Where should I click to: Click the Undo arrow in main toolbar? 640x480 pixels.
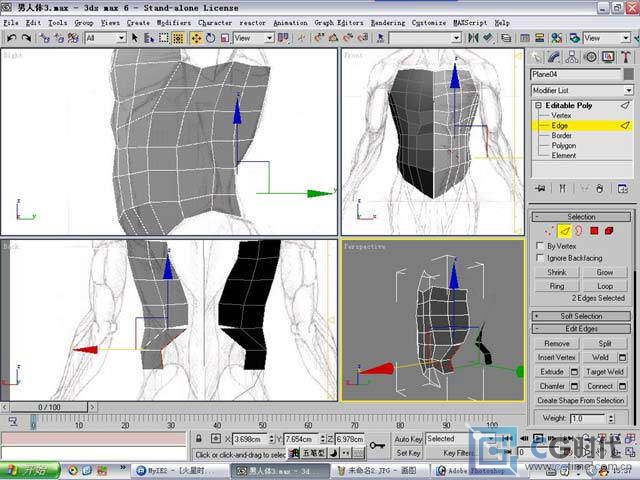[x=11, y=38]
